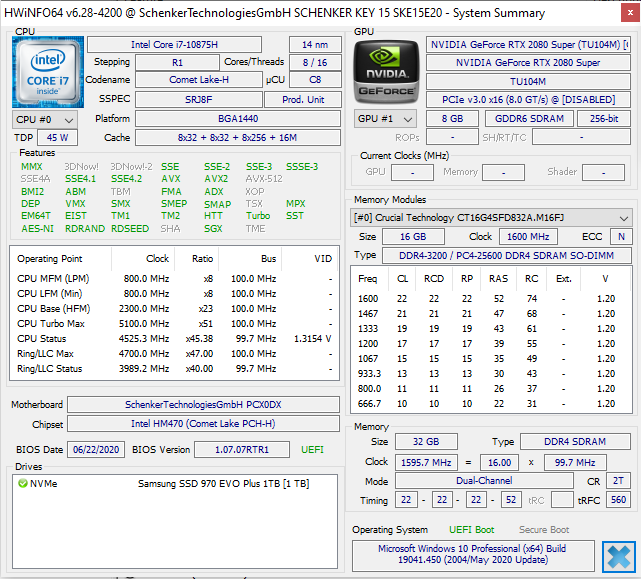Click the AVX2 feature label
The image size is (641, 579).
coord(216,179)
